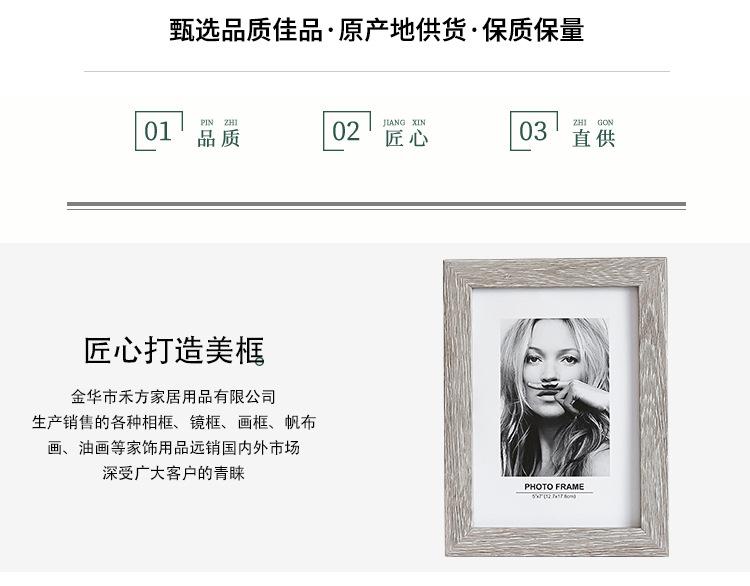
Task: Open the wooden photo frame product image
Action: tap(556, 408)
